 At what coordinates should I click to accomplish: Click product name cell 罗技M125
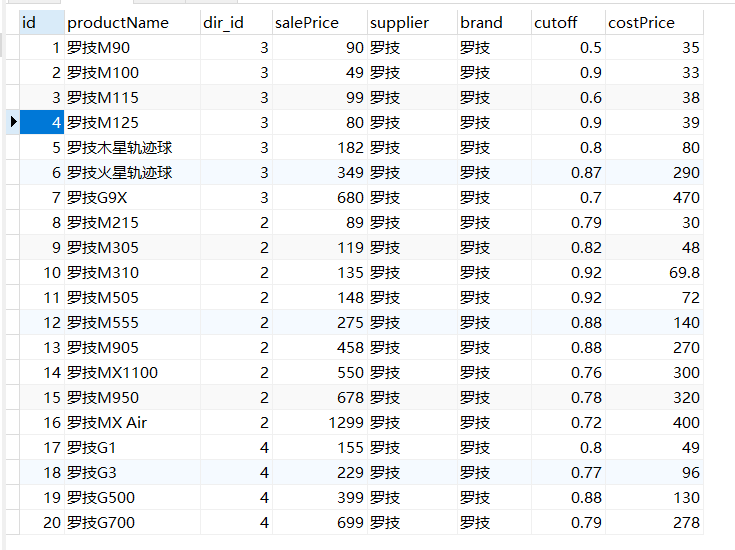pyautogui.click(x=132, y=122)
